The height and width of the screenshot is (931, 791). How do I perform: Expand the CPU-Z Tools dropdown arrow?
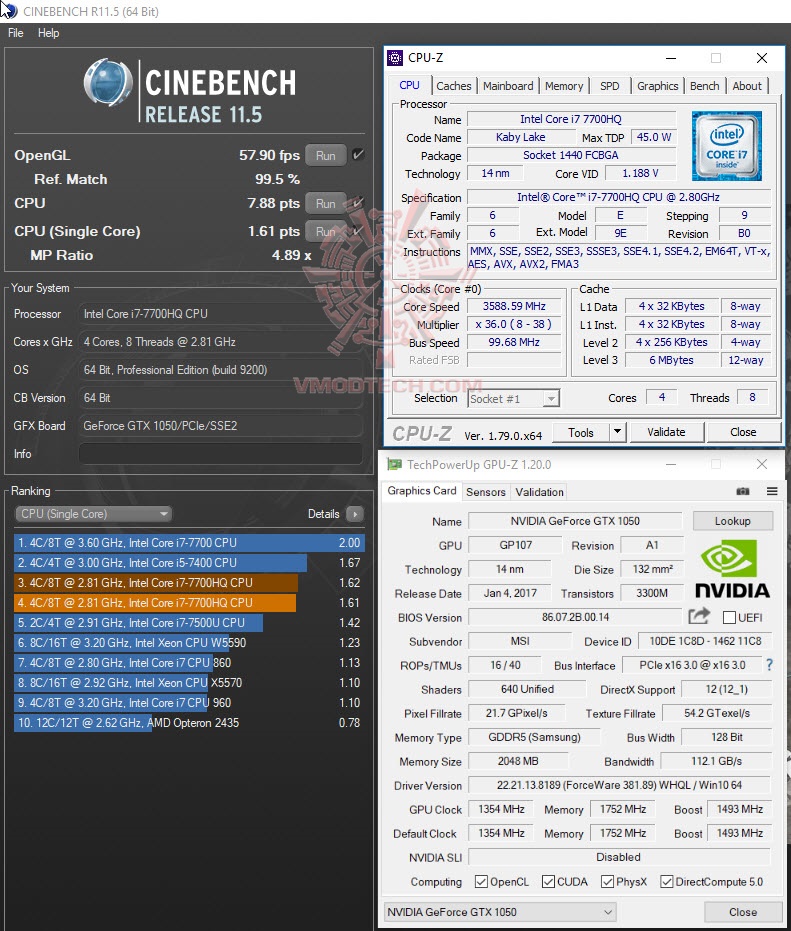tap(618, 432)
